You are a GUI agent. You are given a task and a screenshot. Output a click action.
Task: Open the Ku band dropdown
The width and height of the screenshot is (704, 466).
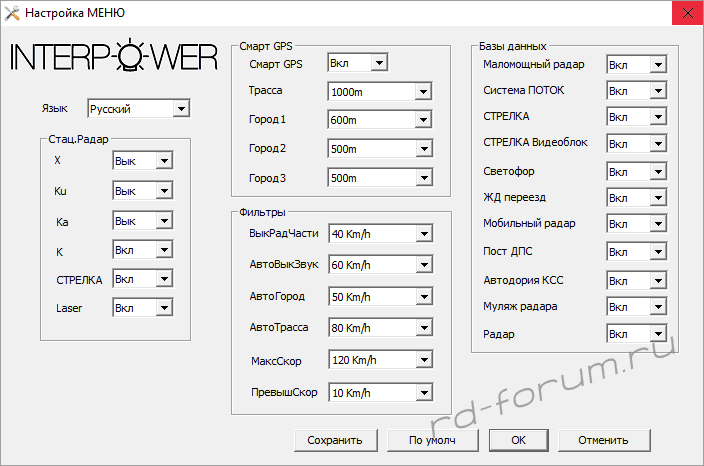click(x=143, y=191)
